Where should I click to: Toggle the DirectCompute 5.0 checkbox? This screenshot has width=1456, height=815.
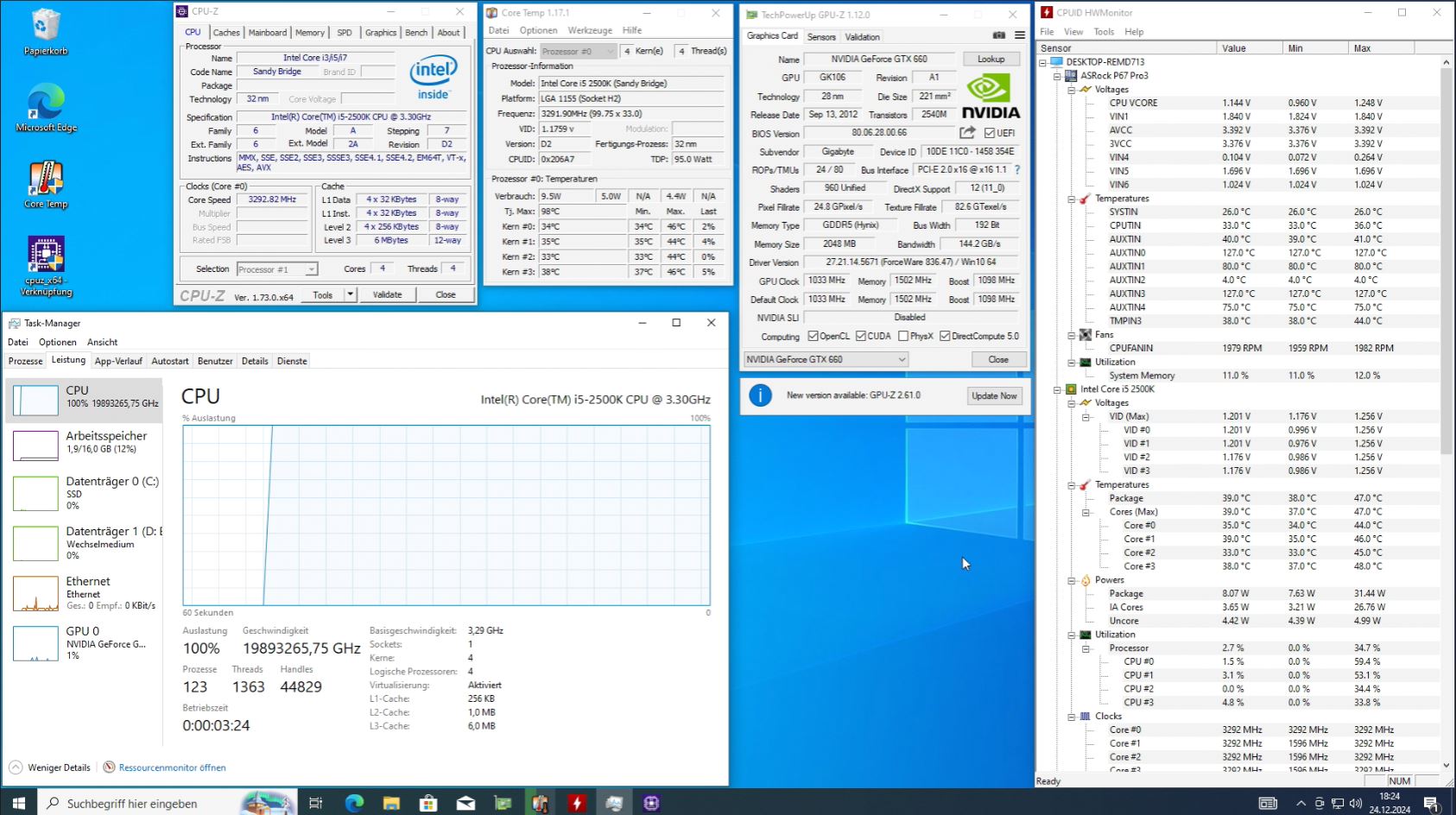[x=945, y=336]
